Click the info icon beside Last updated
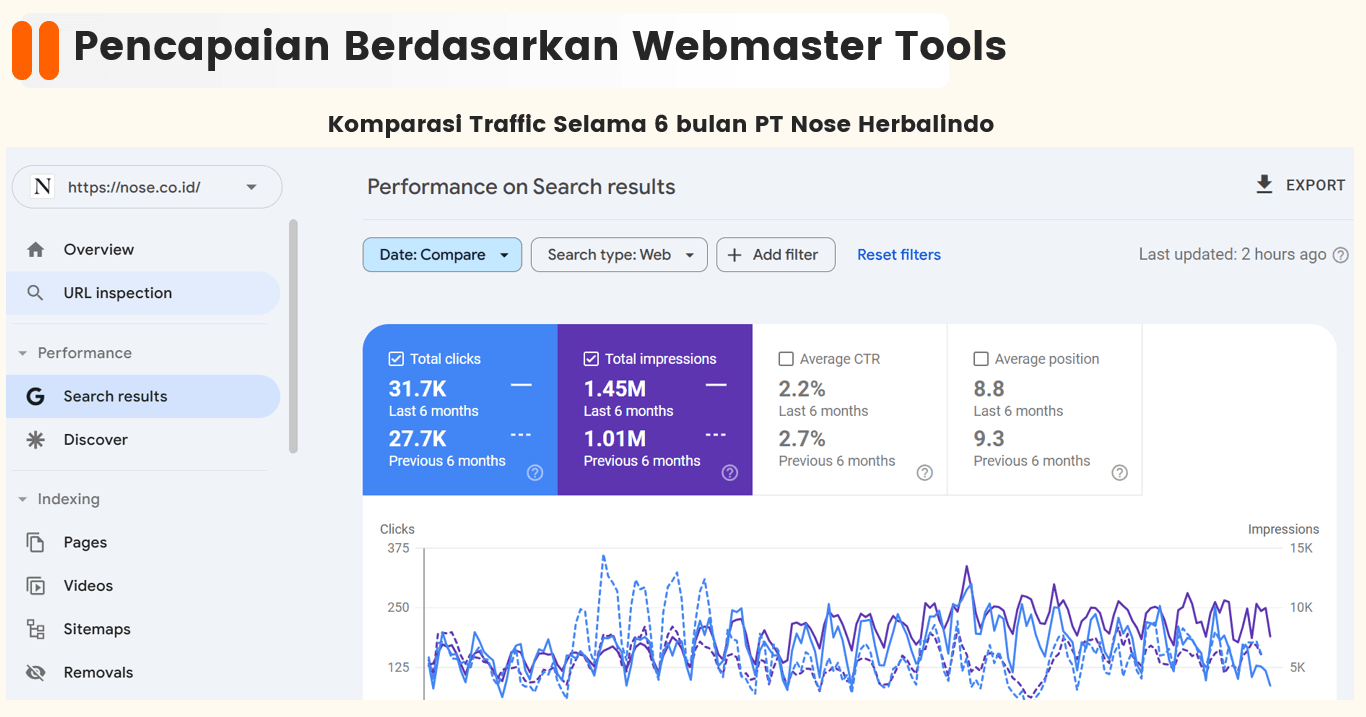 pyautogui.click(x=1341, y=255)
